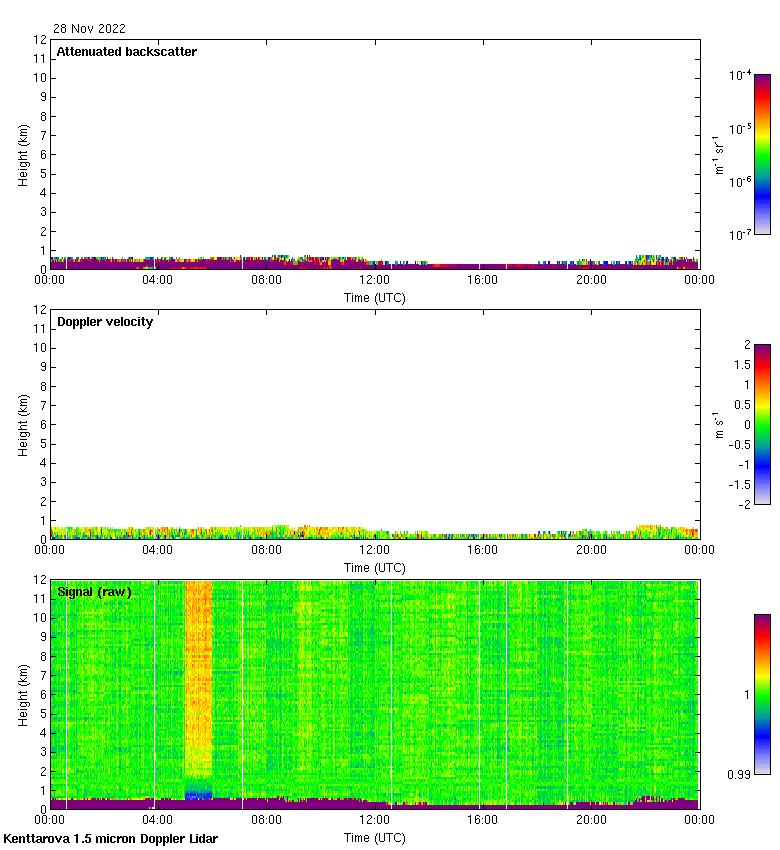Viewport: 780px width, 850px height.
Task: Click the m s⁻¹ unit label beside velocity colorbar
Action: coord(719,424)
